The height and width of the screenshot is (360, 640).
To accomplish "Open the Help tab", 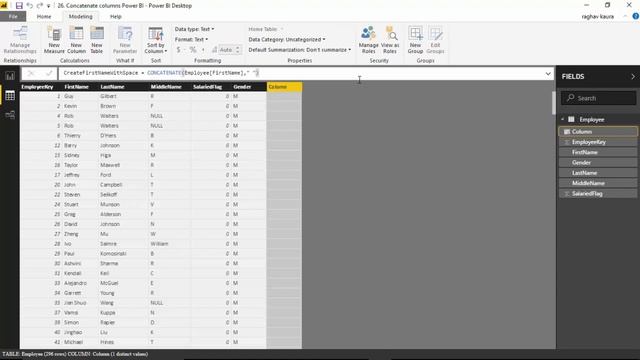I will [116, 16].
